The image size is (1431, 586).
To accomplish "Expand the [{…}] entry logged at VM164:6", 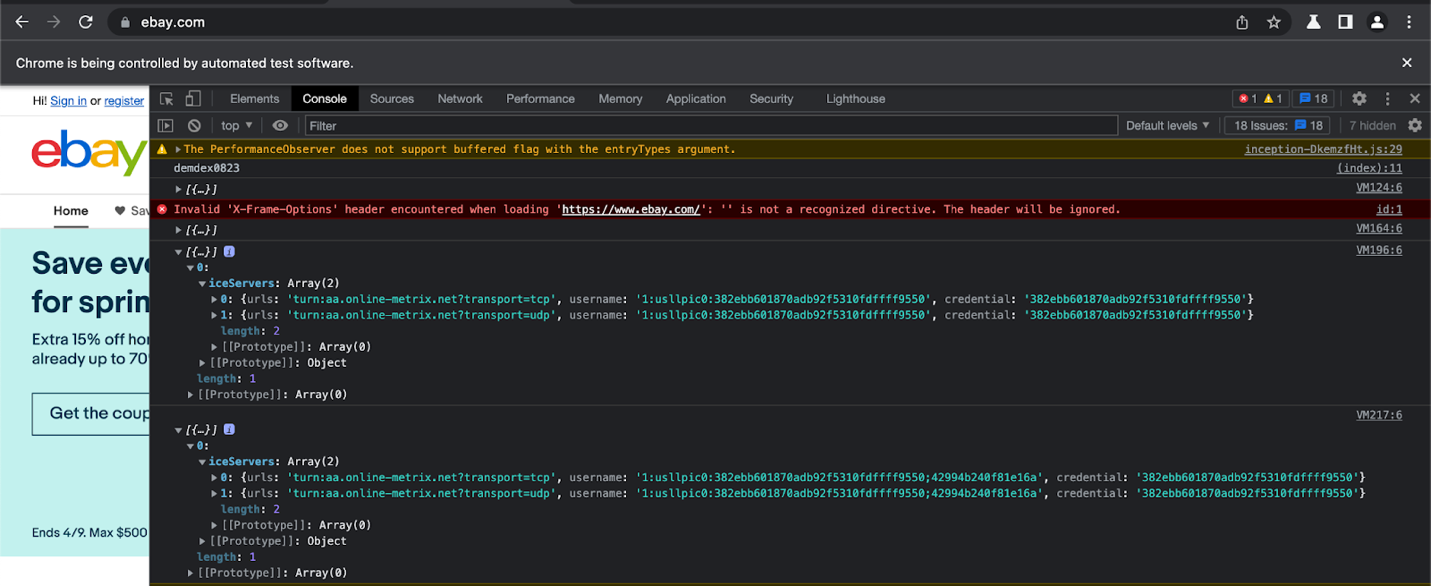I will [179, 230].
